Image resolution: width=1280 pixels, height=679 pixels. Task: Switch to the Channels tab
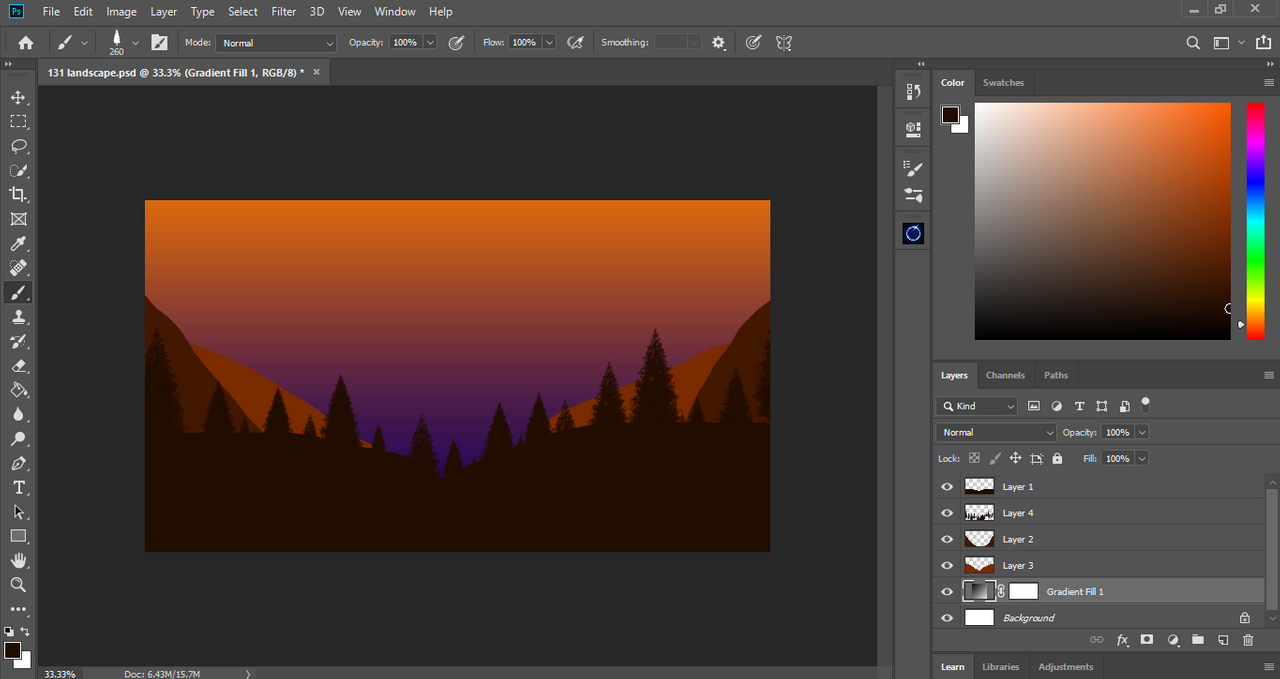pos(1005,375)
